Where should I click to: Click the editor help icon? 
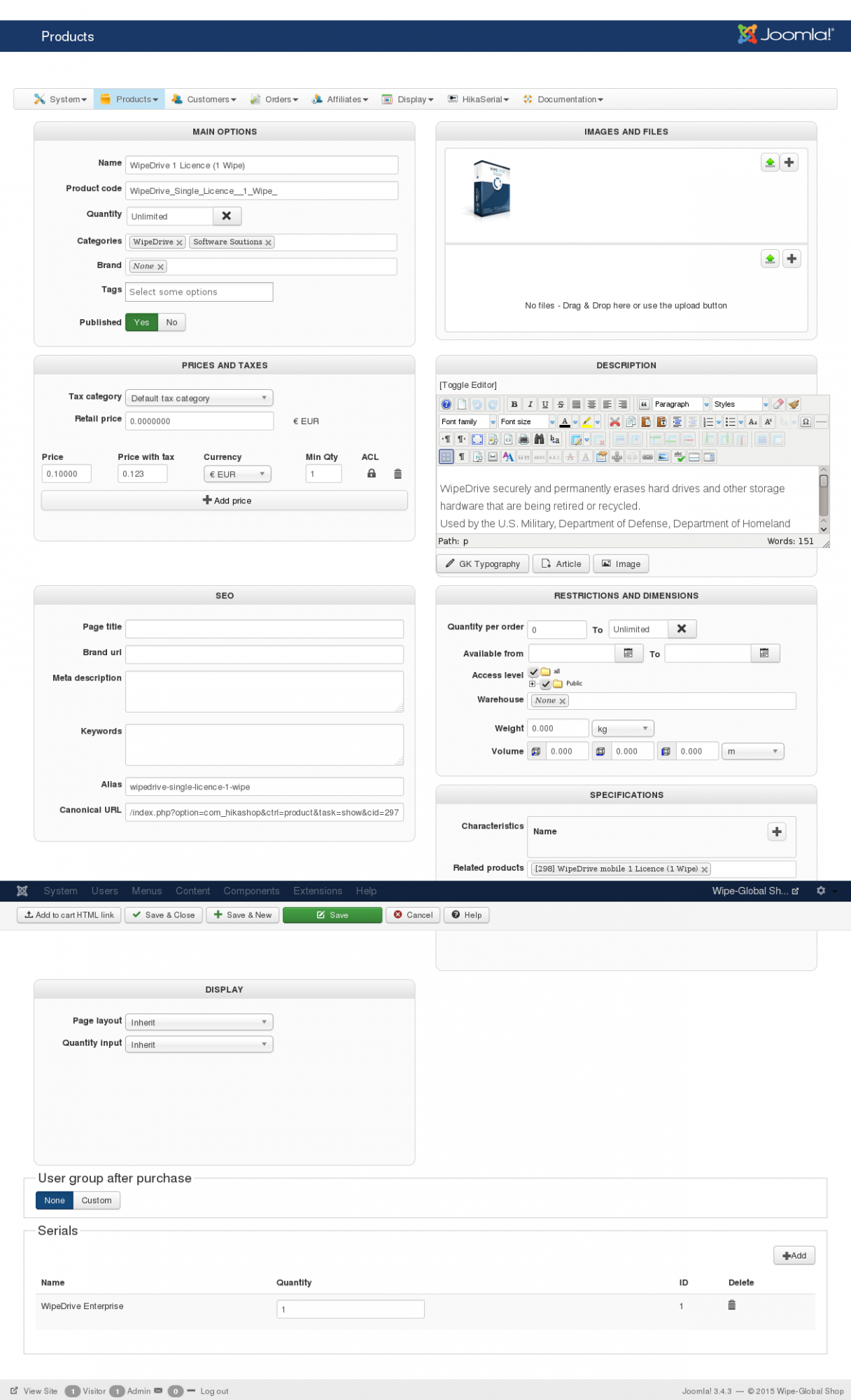point(446,404)
